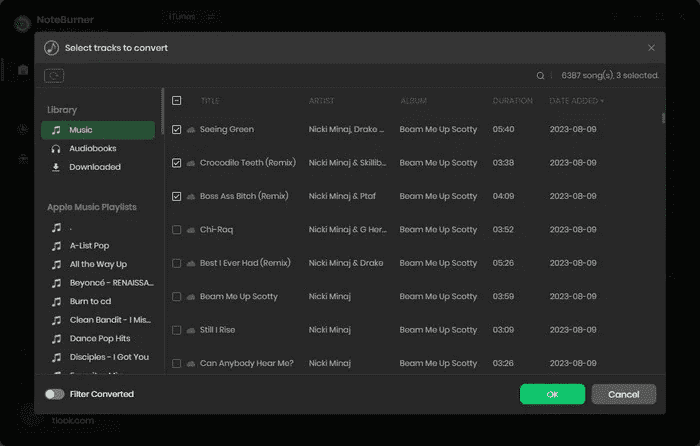Screen dimensions: 700x446
Task: Close the Select tracks dialog
Action: [x=651, y=48]
